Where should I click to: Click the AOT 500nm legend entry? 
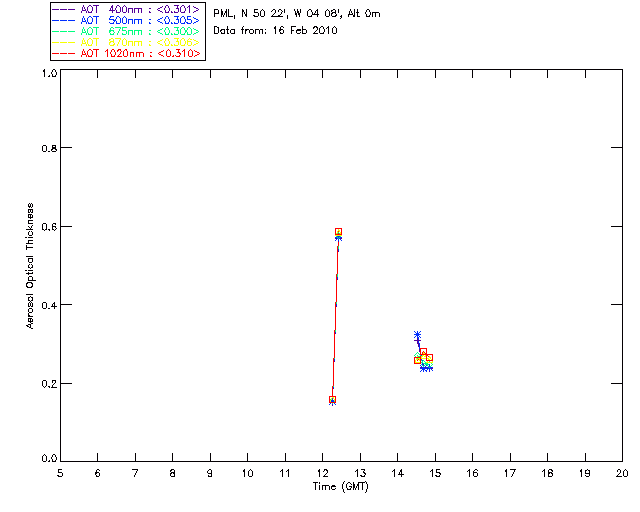tap(126, 20)
